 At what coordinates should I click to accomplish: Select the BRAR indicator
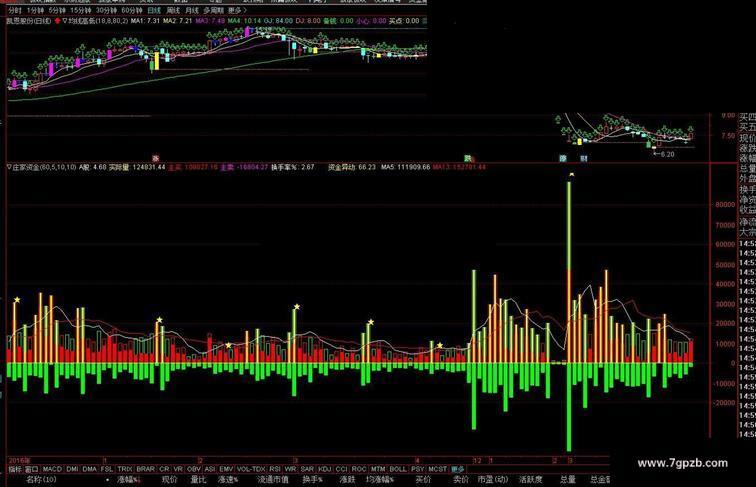click(146, 469)
